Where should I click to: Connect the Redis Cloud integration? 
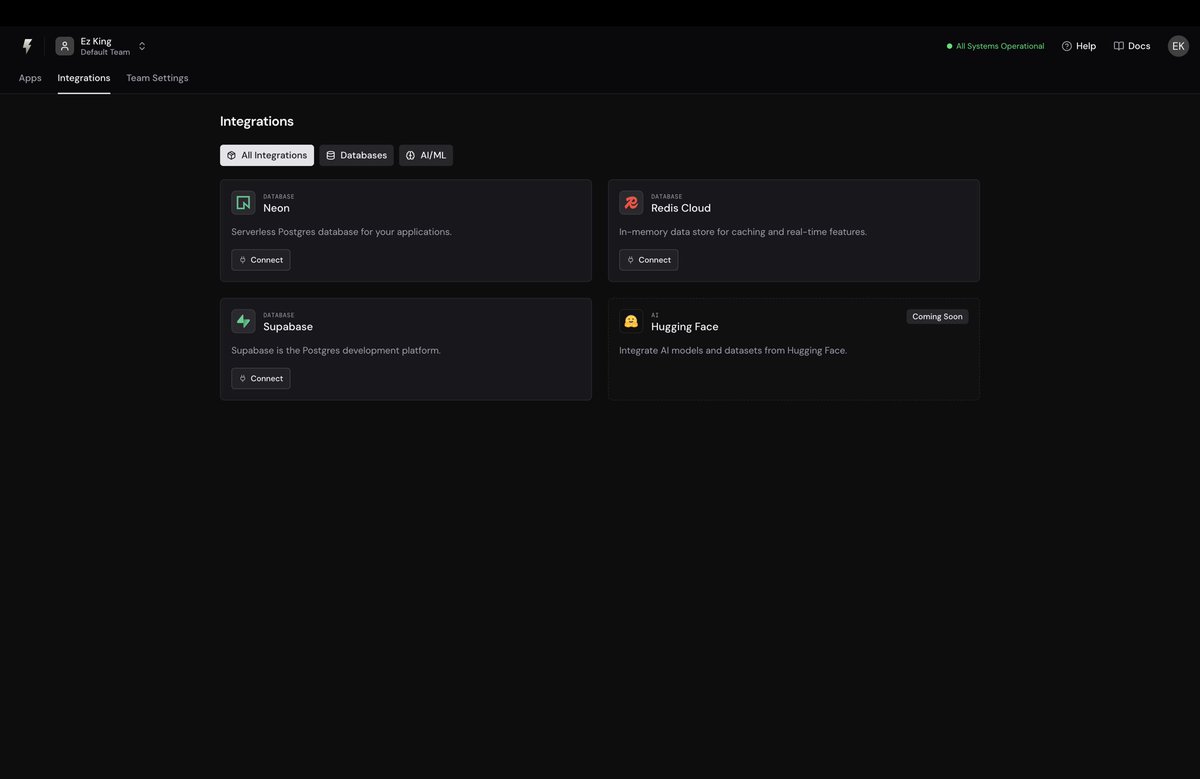click(649, 260)
